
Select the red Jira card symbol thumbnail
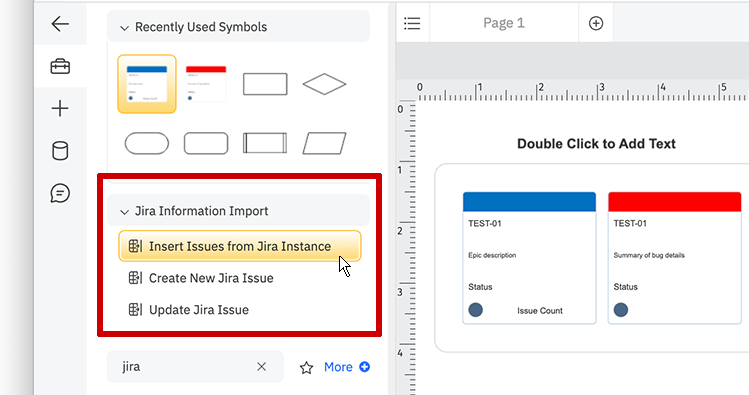(x=206, y=84)
